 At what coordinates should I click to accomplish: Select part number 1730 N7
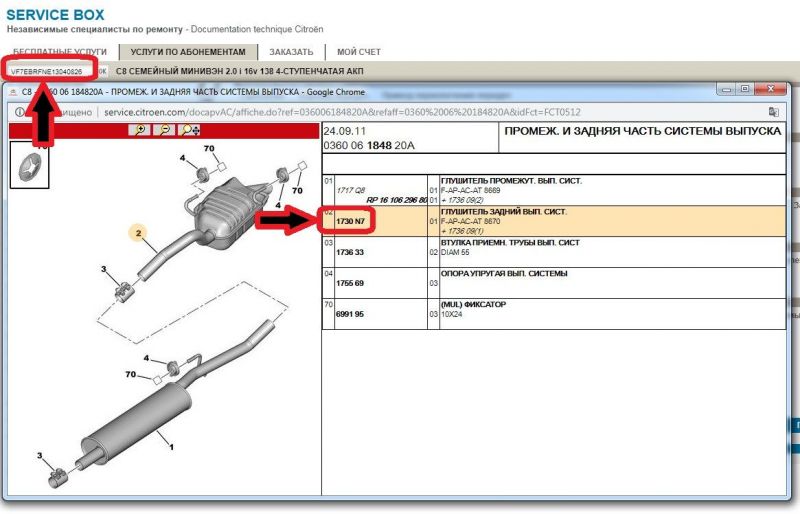click(353, 218)
